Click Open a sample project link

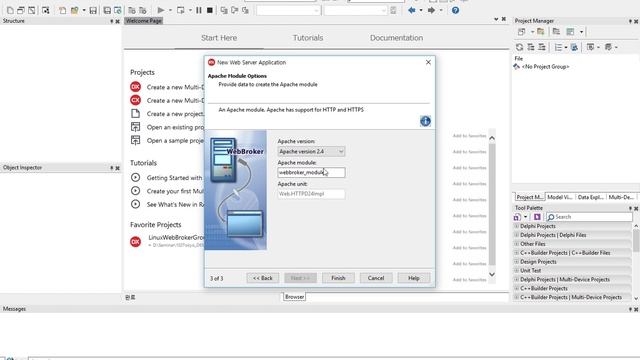click(175, 140)
